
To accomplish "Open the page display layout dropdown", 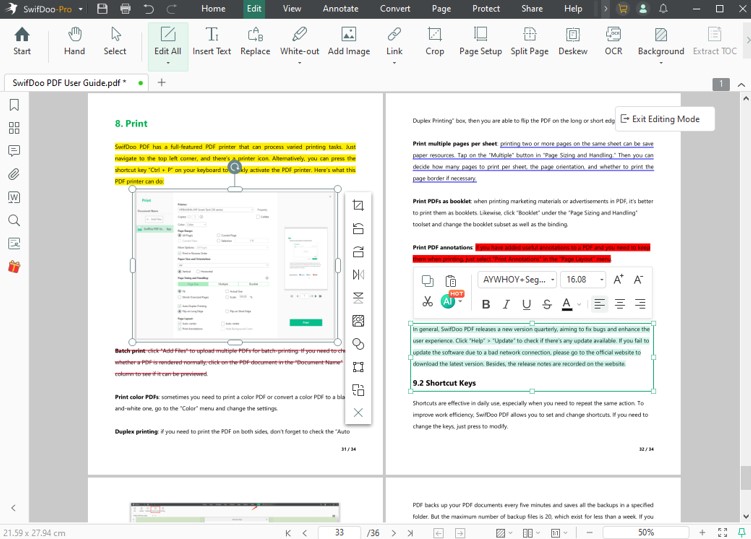I will (531, 532).
